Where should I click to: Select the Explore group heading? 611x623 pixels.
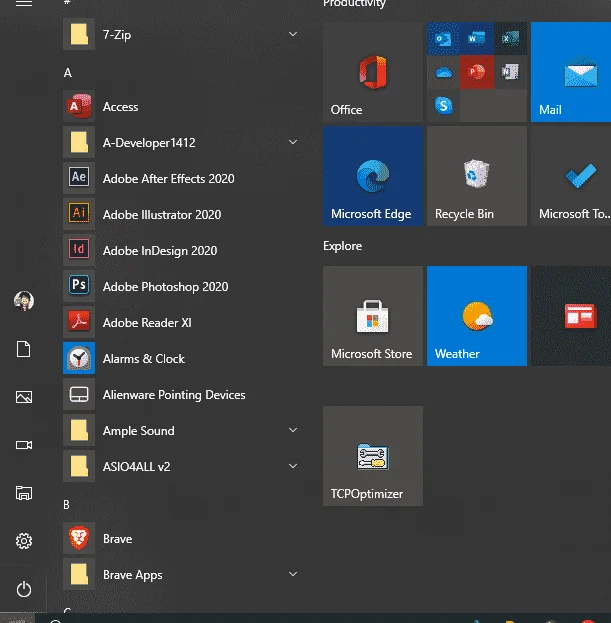point(342,246)
